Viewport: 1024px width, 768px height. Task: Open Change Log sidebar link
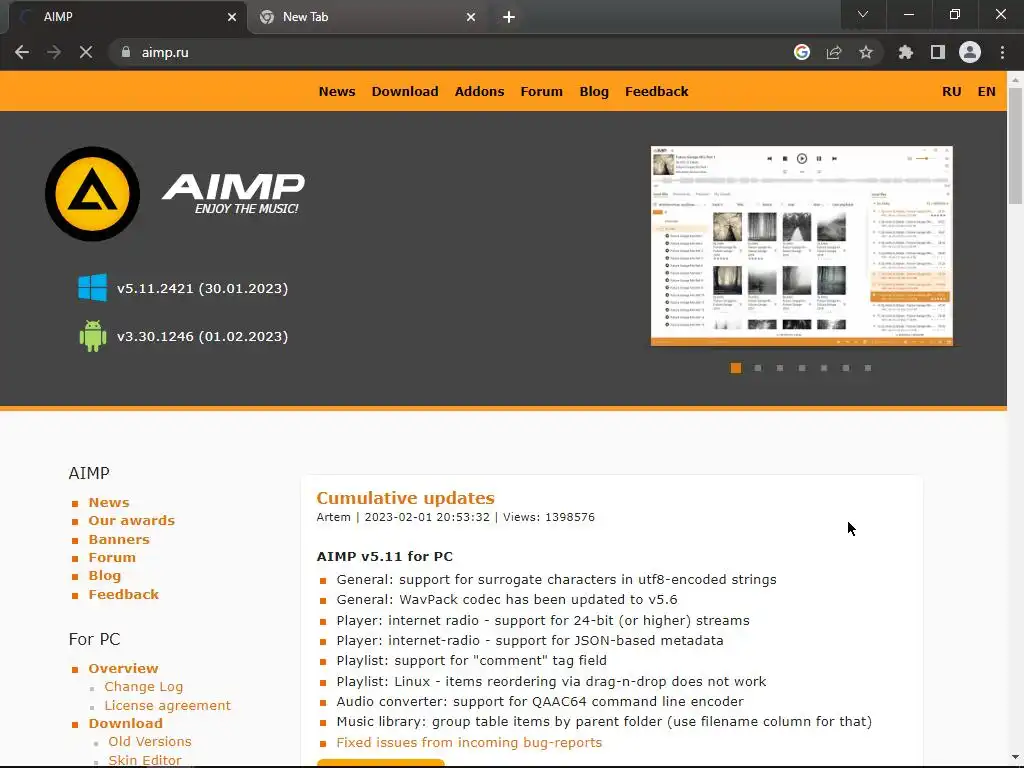coord(144,686)
